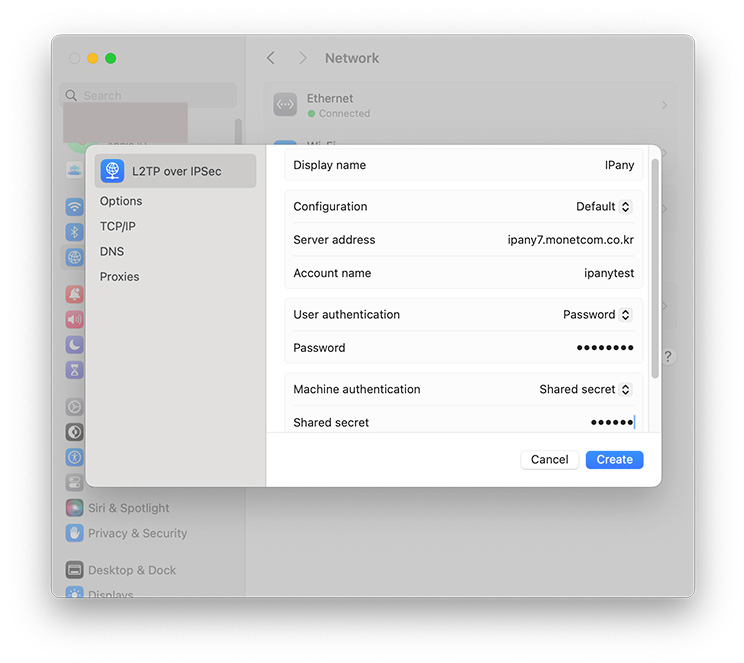This screenshot has height=663, width=744.
Task: Open Wi-Fi settings in sidebar
Action: pos(74,207)
